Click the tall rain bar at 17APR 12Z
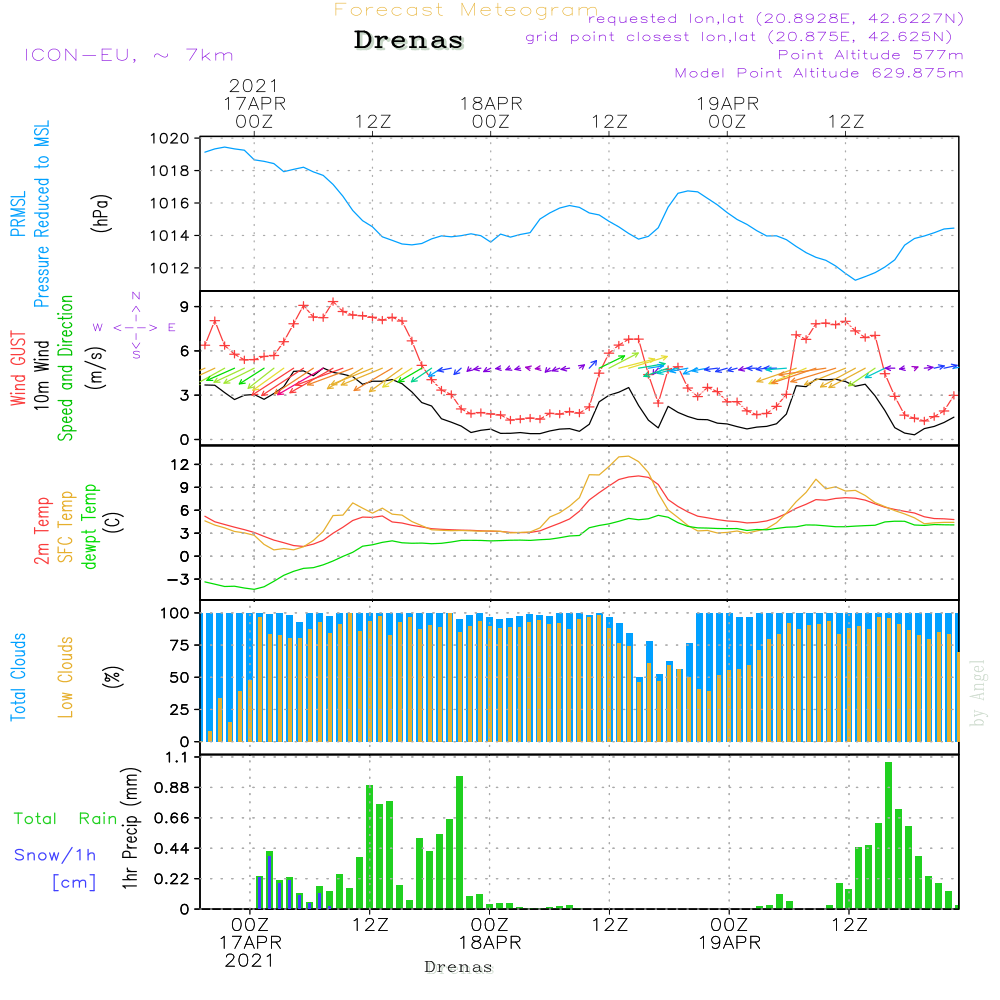1000x1000 pixels. [x=369, y=847]
